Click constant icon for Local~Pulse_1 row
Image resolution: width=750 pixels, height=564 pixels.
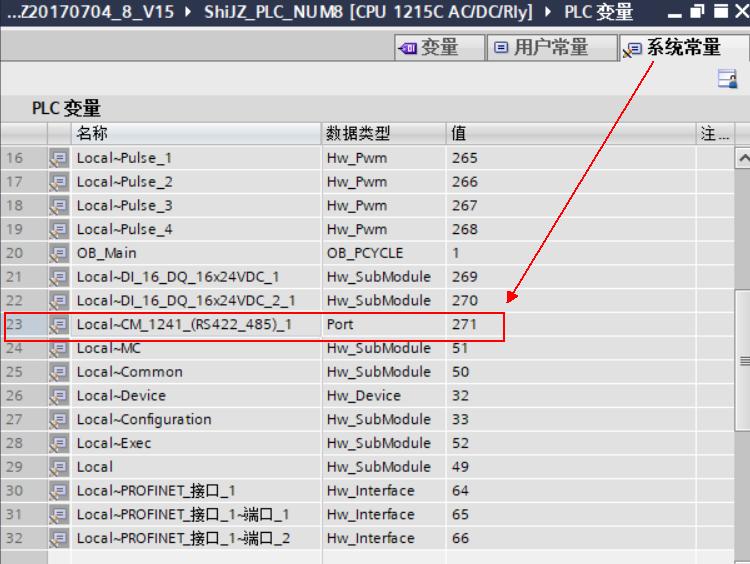[x=59, y=158]
